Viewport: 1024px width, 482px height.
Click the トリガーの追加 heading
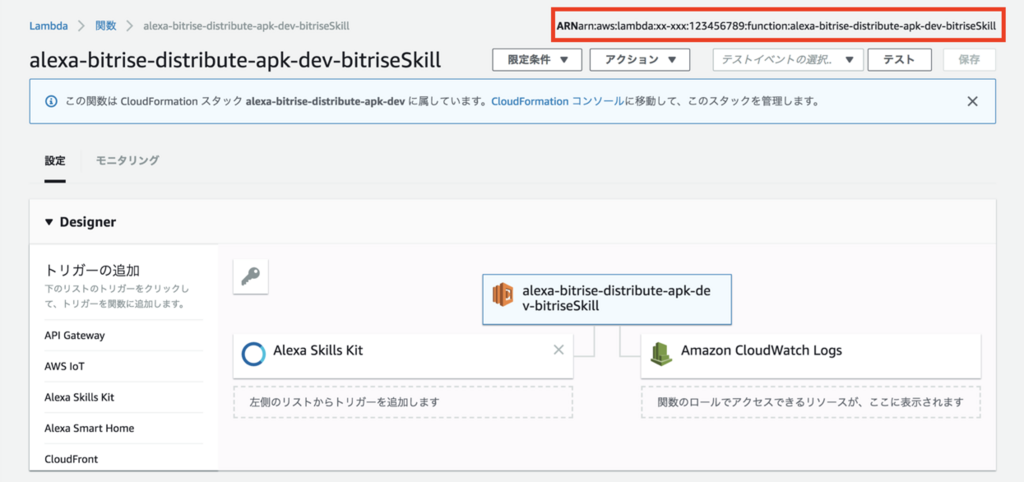click(x=93, y=270)
